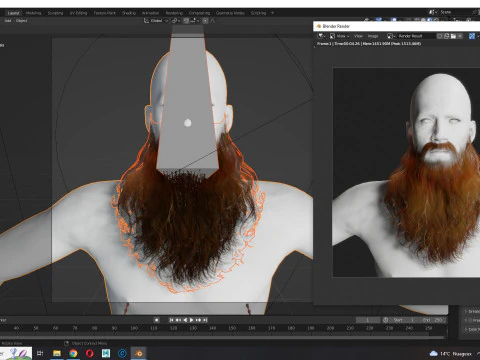Switch to the UV Editing workspace
Viewport: 480px width, 360px height.
click(x=78, y=13)
